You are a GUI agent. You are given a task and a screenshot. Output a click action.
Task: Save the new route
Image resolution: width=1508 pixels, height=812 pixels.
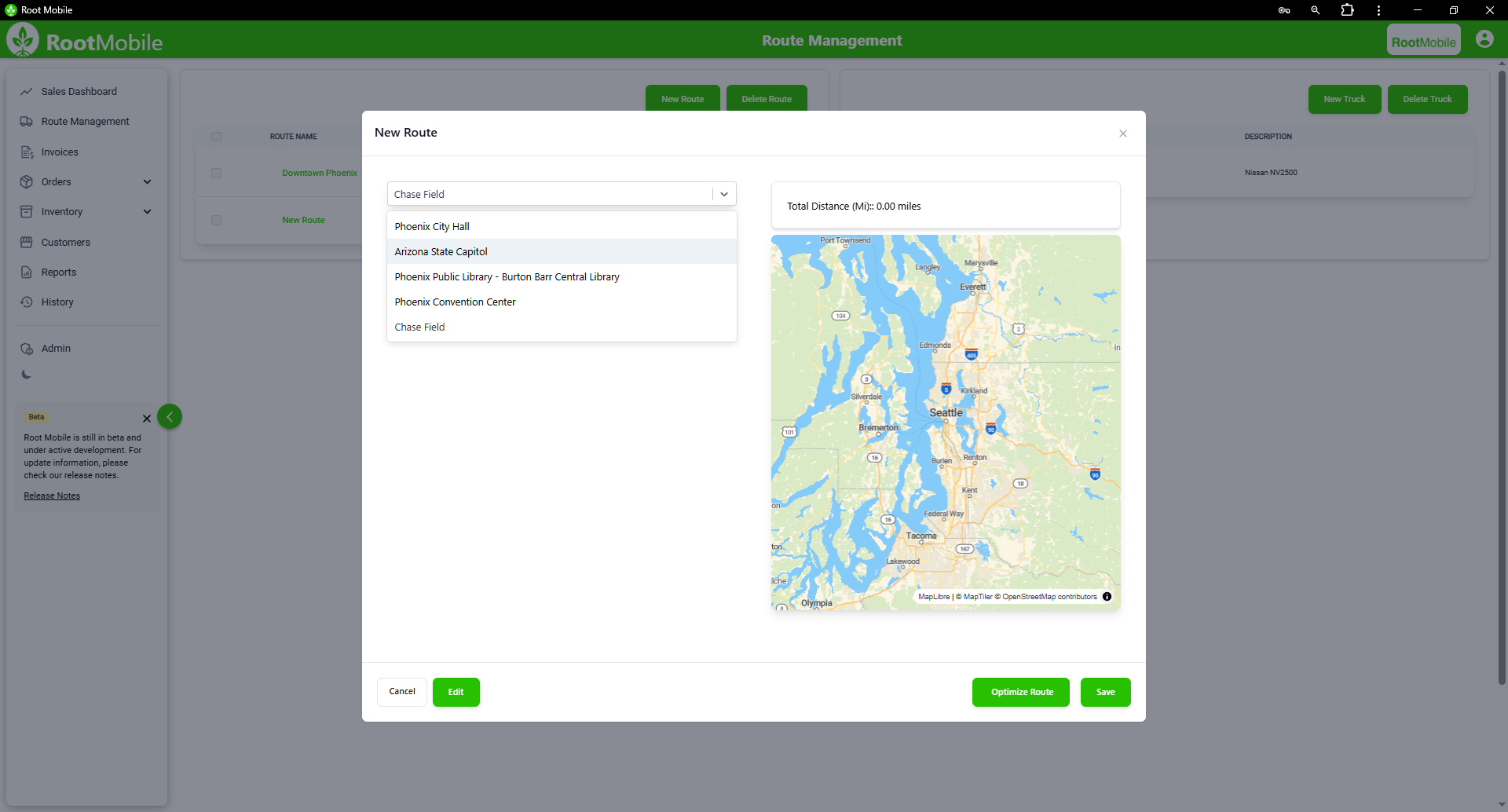click(1106, 692)
